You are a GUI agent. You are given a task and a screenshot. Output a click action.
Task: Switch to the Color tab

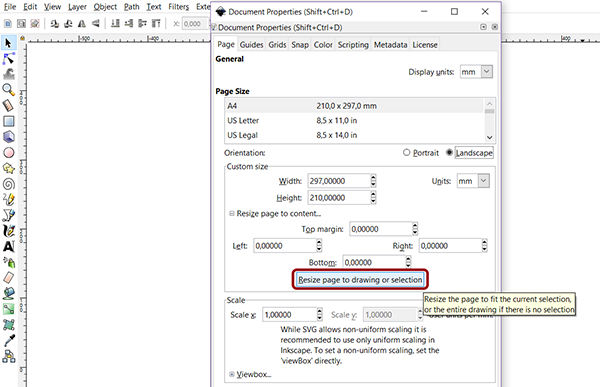point(323,45)
